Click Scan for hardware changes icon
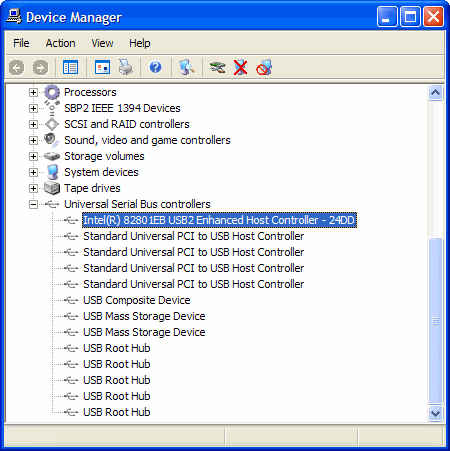The height and width of the screenshot is (451, 450). click(x=187, y=68)
